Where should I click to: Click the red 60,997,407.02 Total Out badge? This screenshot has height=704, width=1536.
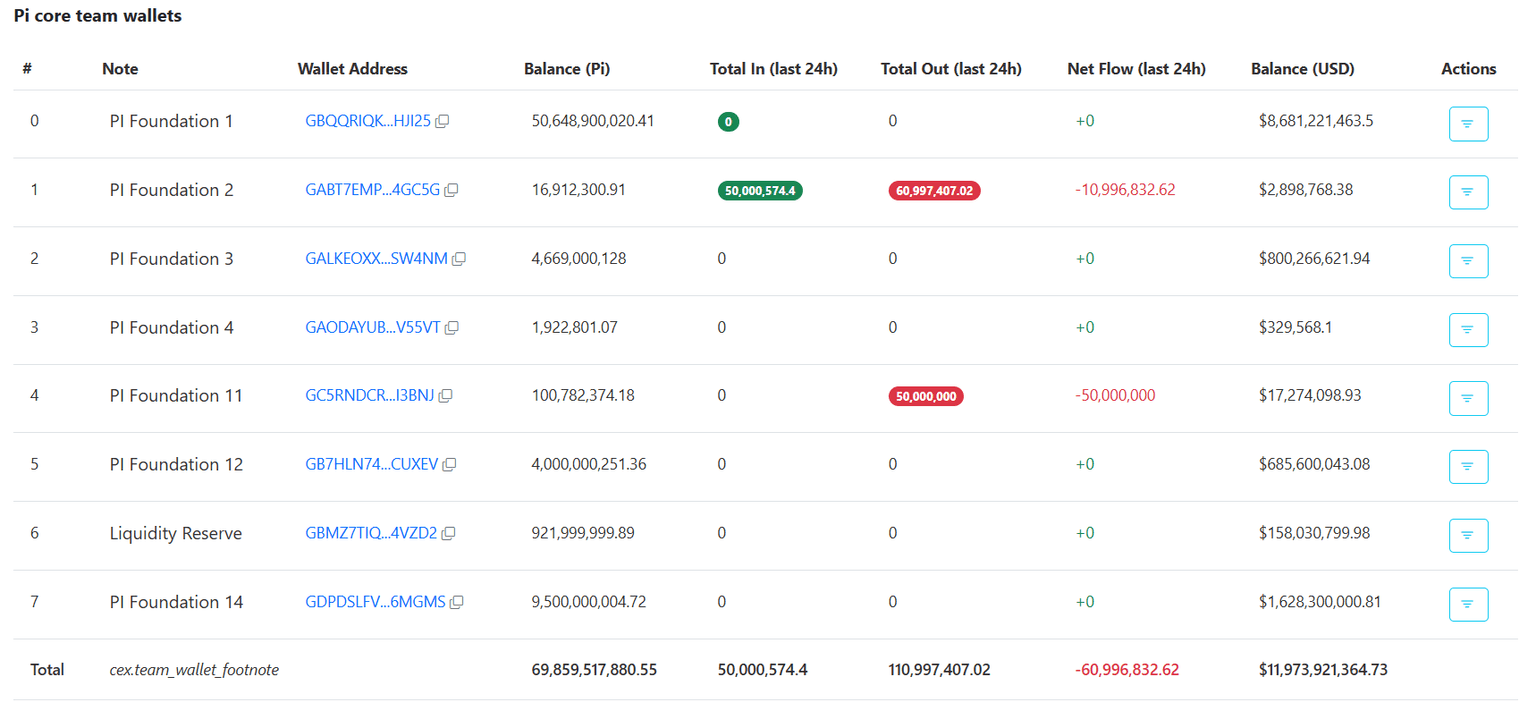934,191
